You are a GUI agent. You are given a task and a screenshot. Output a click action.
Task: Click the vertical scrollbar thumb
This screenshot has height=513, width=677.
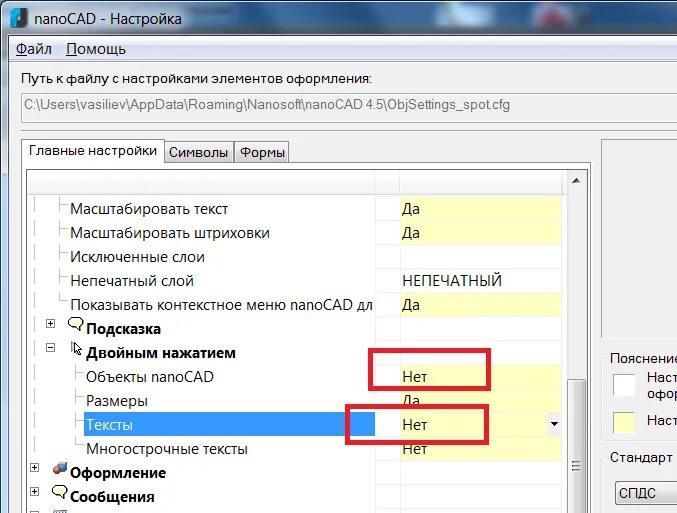576,446
